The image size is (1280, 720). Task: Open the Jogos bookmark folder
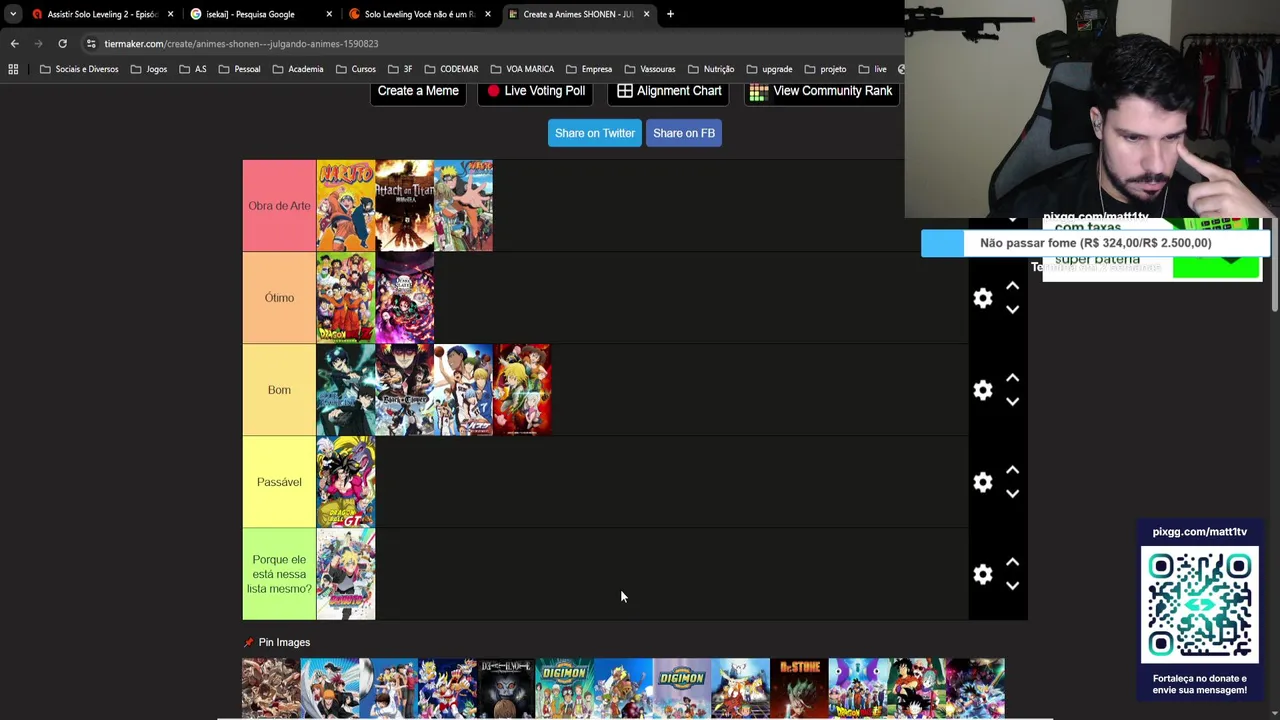click(149, 69)
